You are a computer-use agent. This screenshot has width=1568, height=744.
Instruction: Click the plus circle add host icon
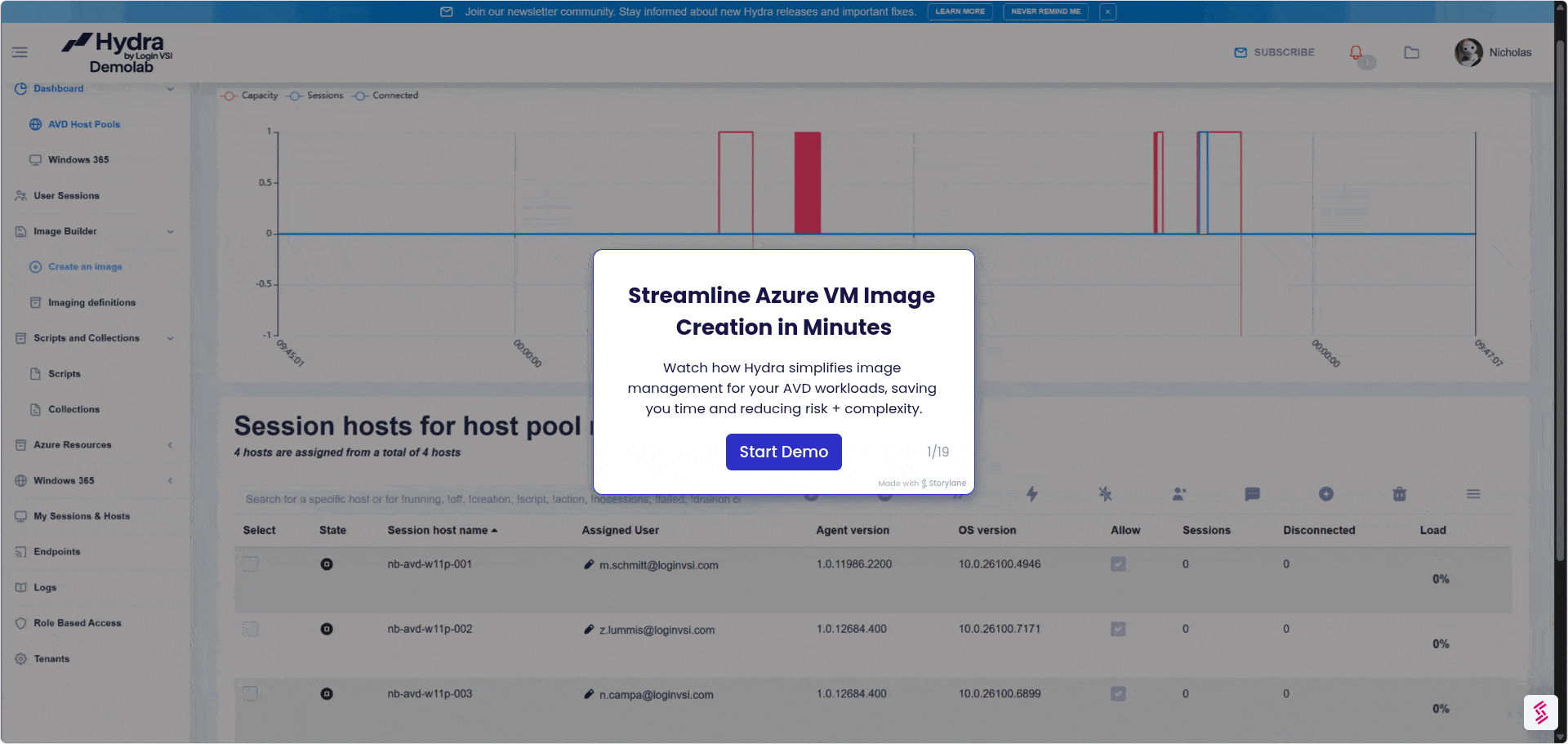1325,494
